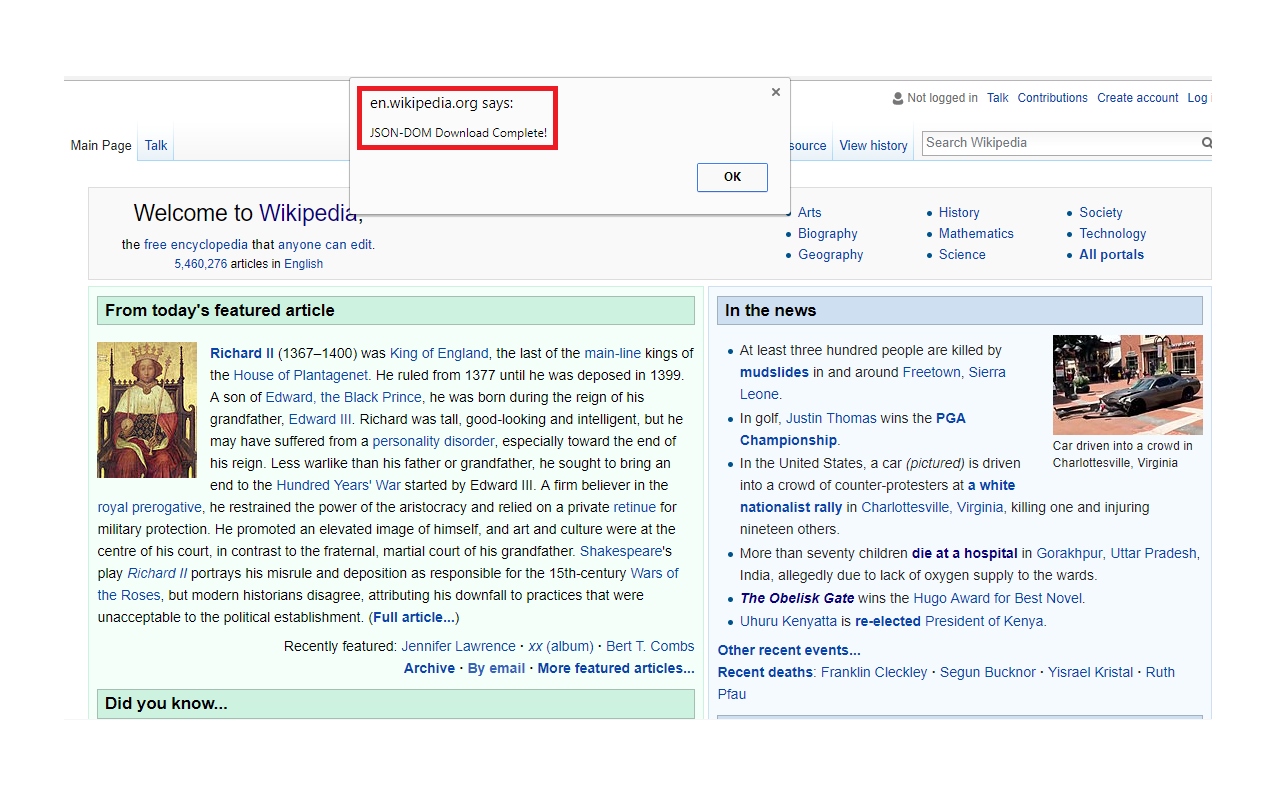The image size is (1280, 800).
Task: Open the Bert T. Combs link
Action: coord(650,646)
